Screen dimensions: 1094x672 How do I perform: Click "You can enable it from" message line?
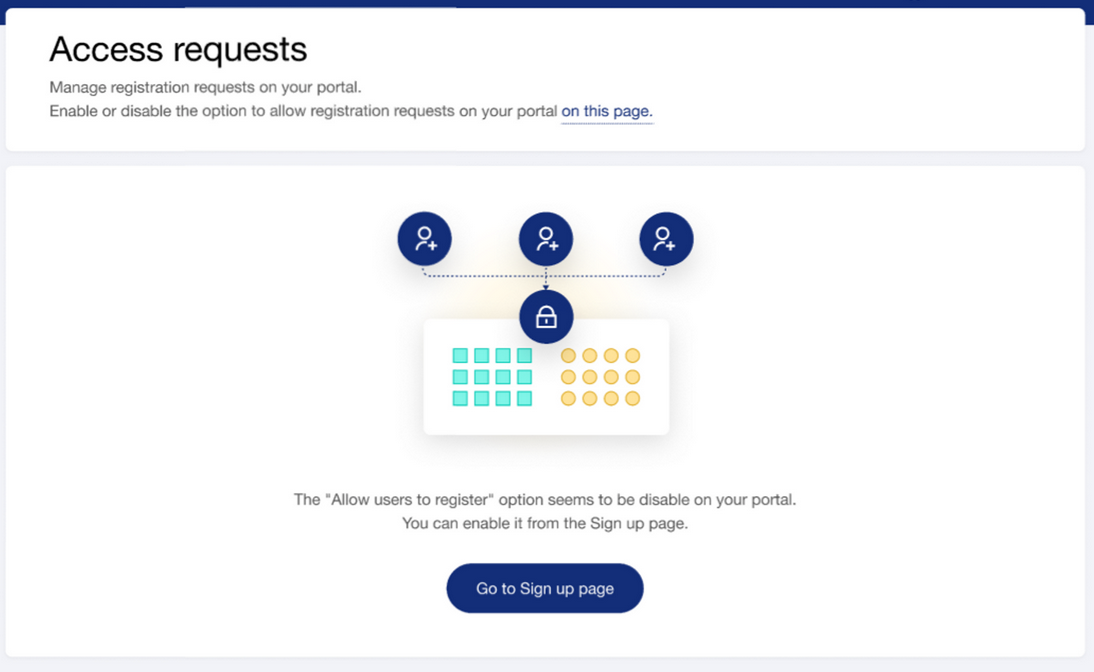coord(545,523)
